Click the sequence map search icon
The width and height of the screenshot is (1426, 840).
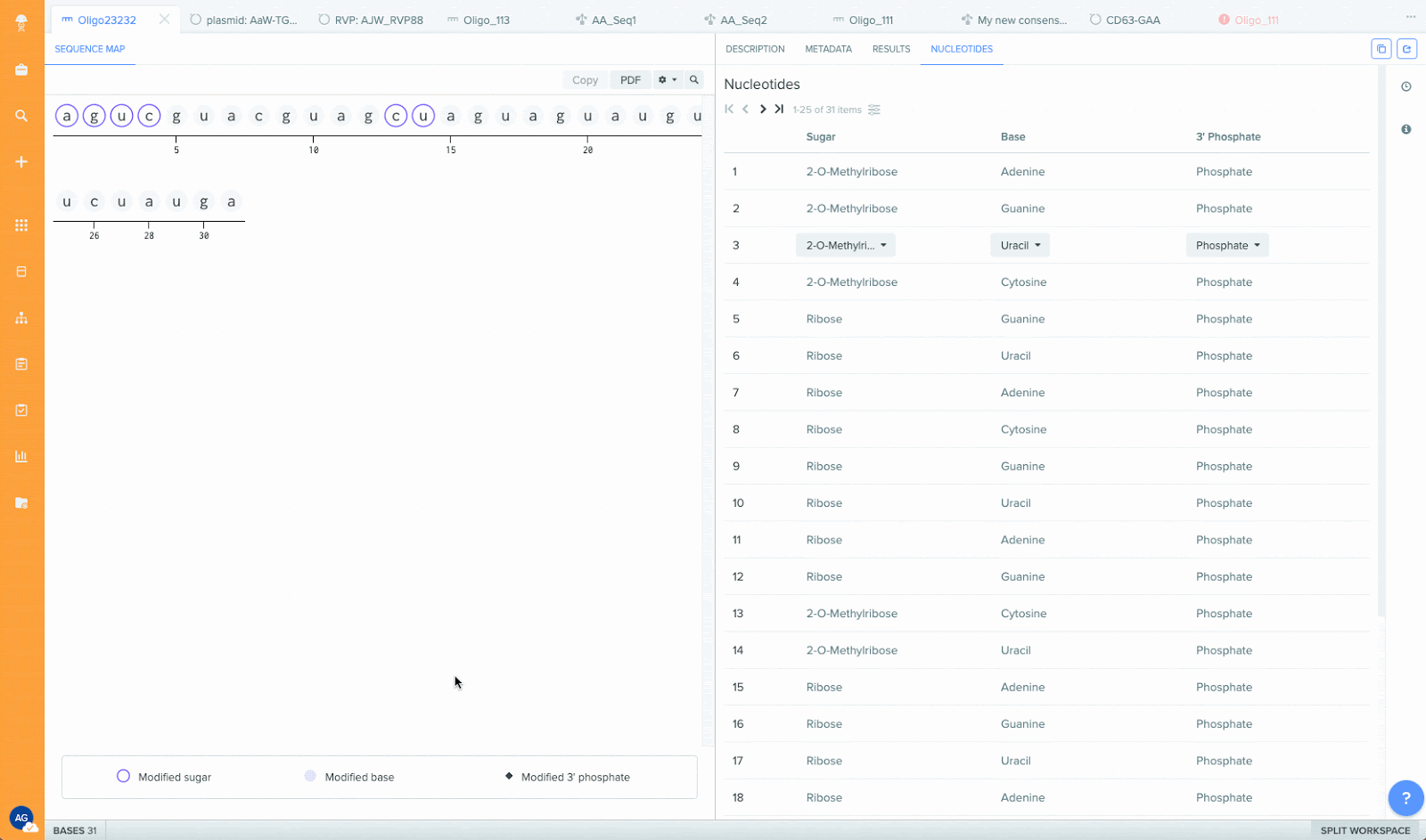click(694, 80)
